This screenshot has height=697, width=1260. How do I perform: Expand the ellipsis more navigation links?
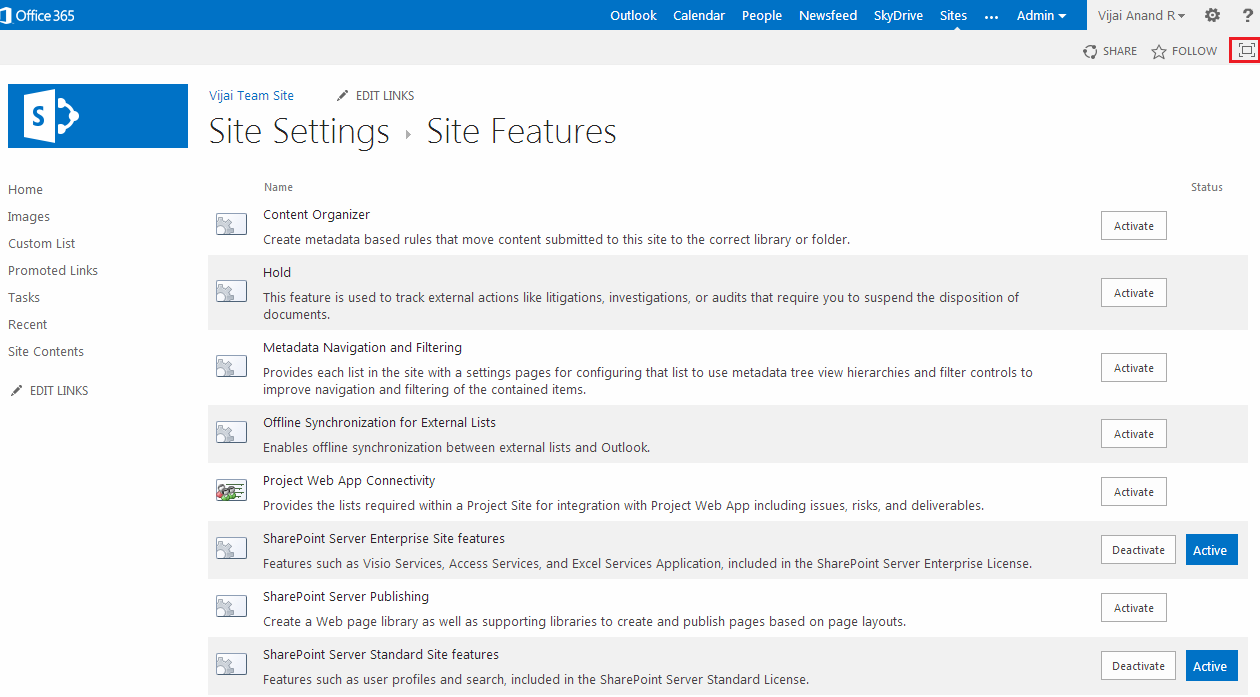pos(991,16)
